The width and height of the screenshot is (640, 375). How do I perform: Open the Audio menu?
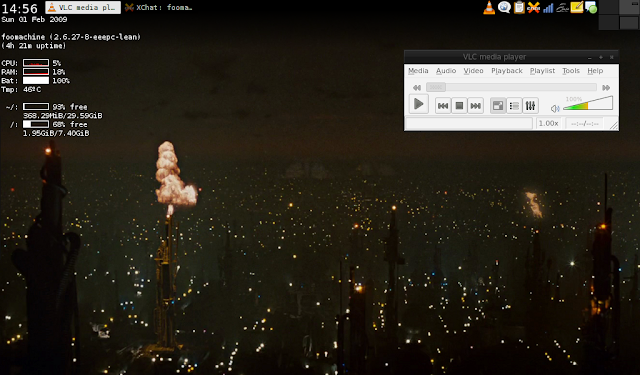[446, 71]
